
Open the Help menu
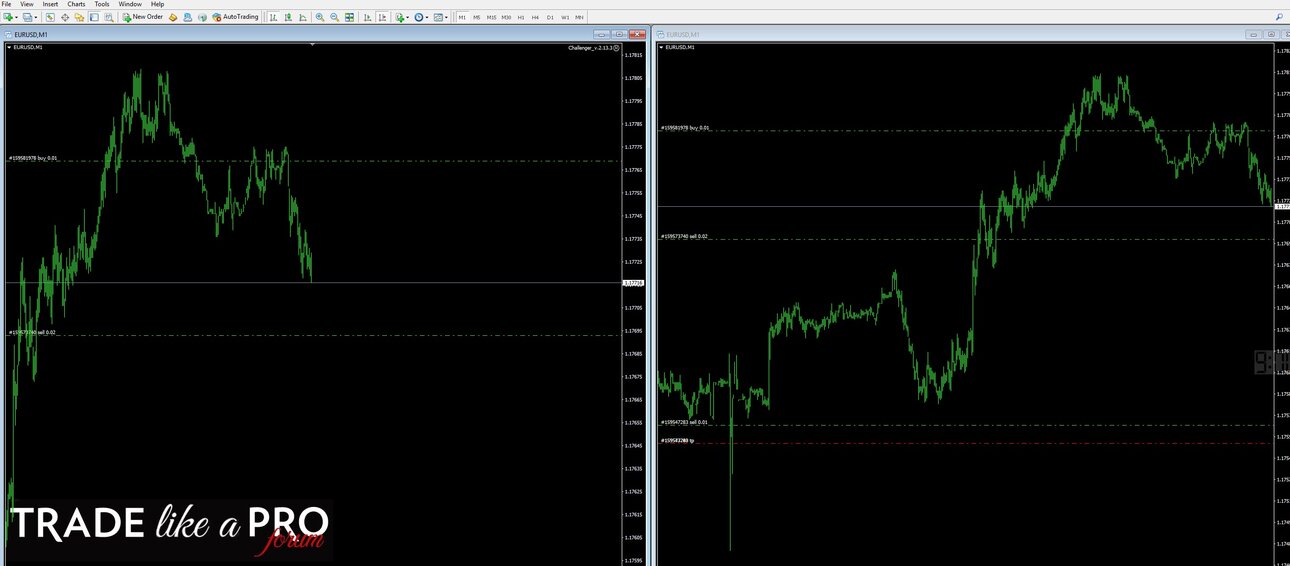[157, 4]
